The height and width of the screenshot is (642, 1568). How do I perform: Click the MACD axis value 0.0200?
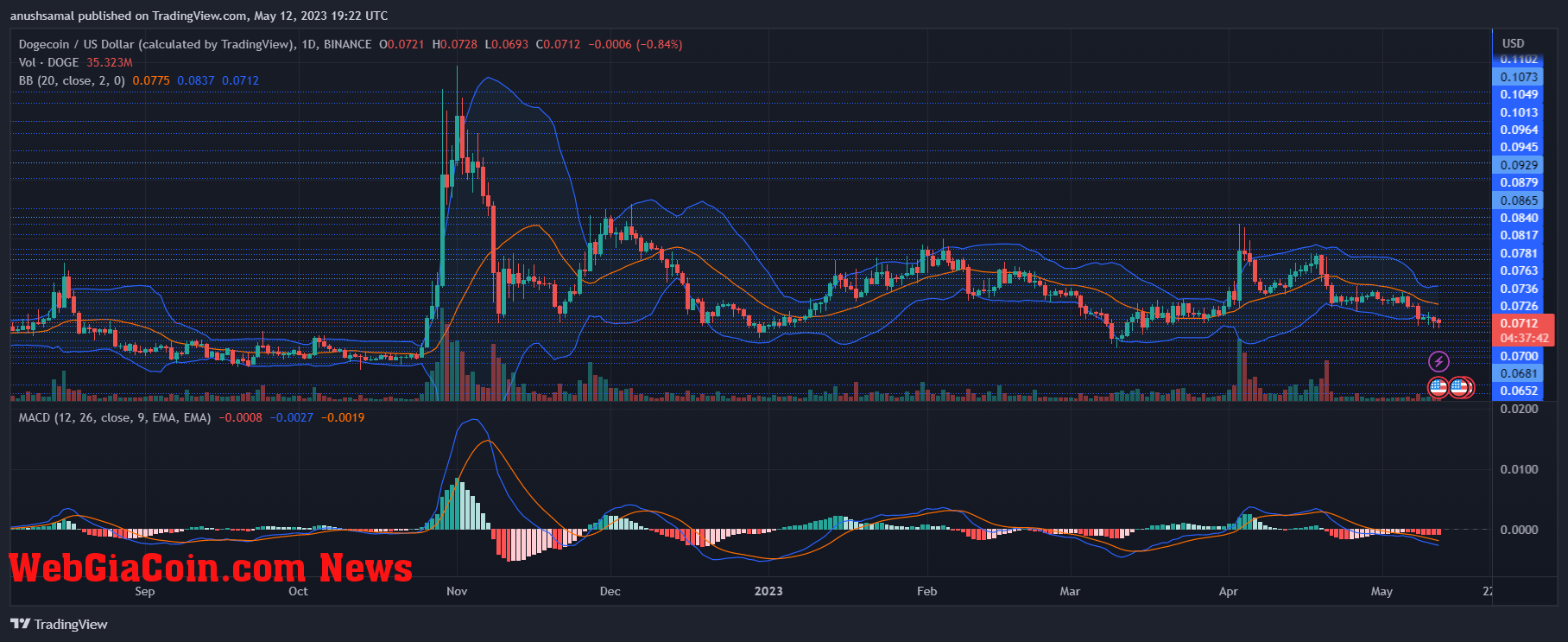tap(1520, 409)
